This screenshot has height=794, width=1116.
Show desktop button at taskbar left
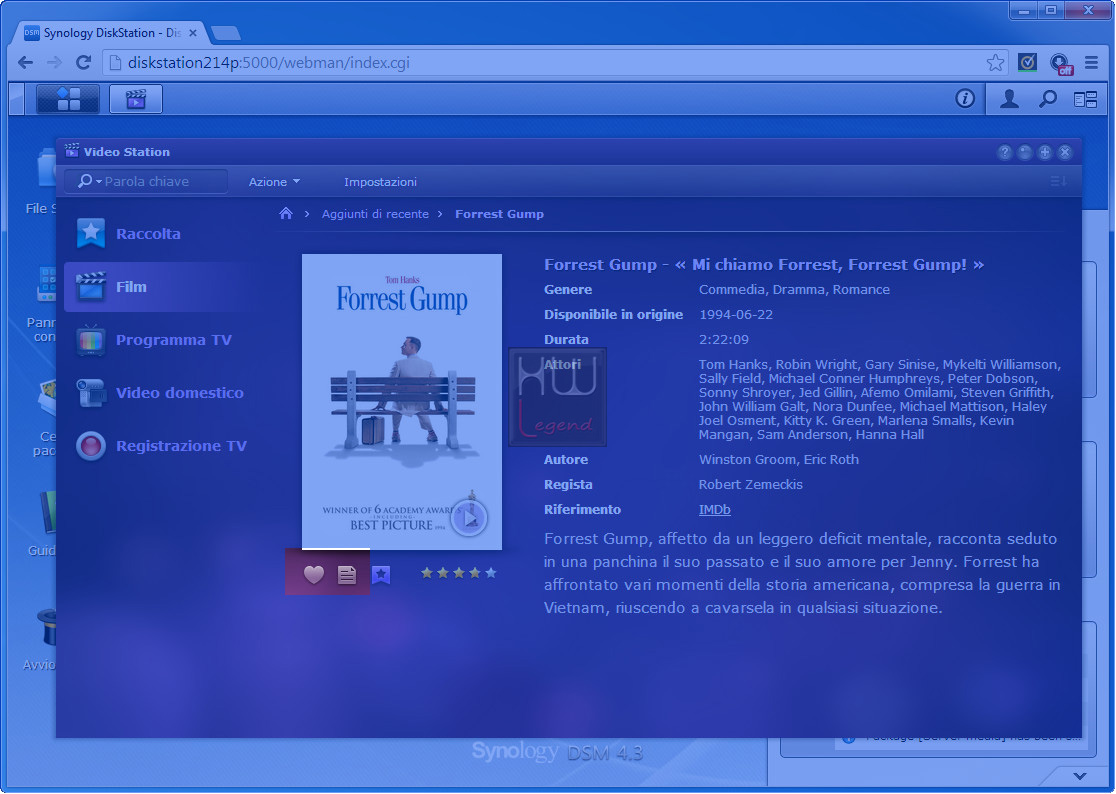[x=16, y=99]
